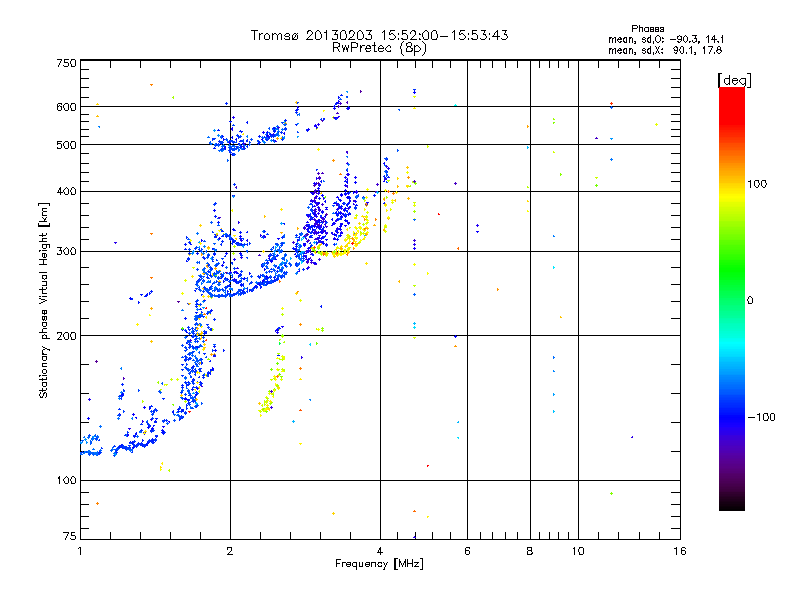The height and width of the screenshot is (600, 800).
Task: Click the colorbar tick label '0'
Action: tap(750, 301)
